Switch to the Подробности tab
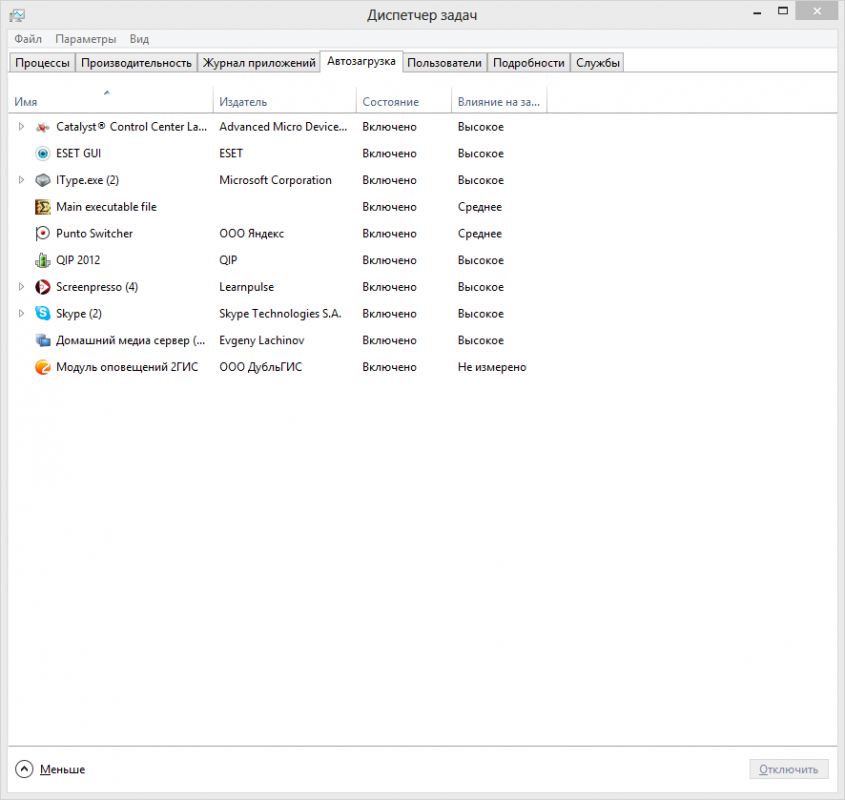This screenshot has width=845, height=800. [529, 63]
